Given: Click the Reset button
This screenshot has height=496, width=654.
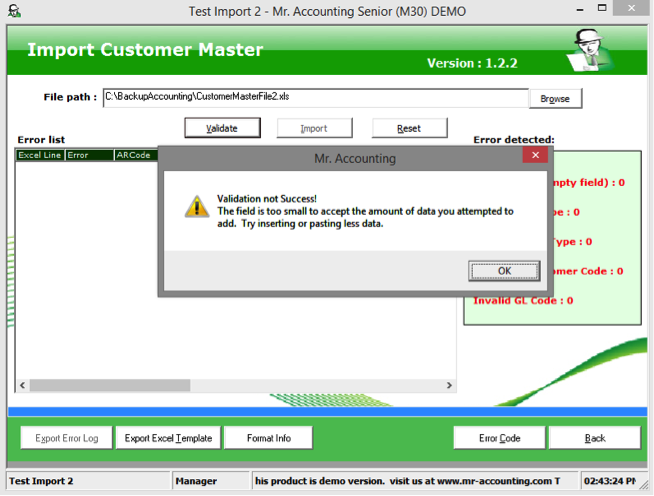Looking at the screenshot, I should coord(410,128).
